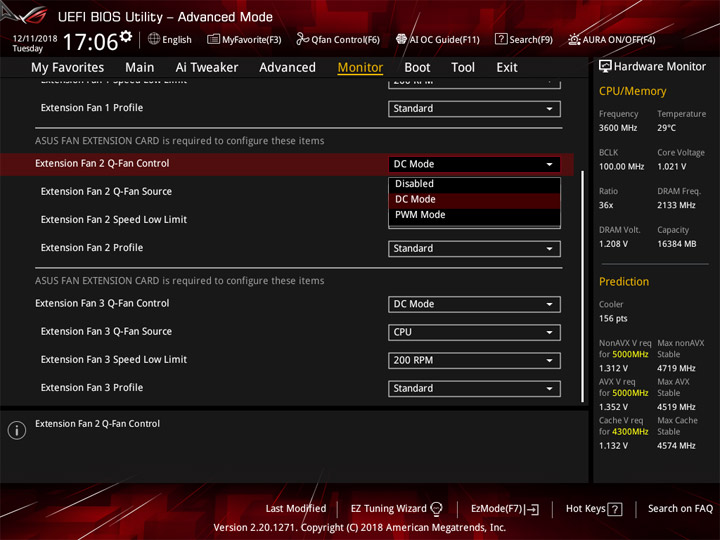Click the 17:06 clock display
Image resolution: width=720 pixels, height=540 pixels.
(x=90, y=42)
